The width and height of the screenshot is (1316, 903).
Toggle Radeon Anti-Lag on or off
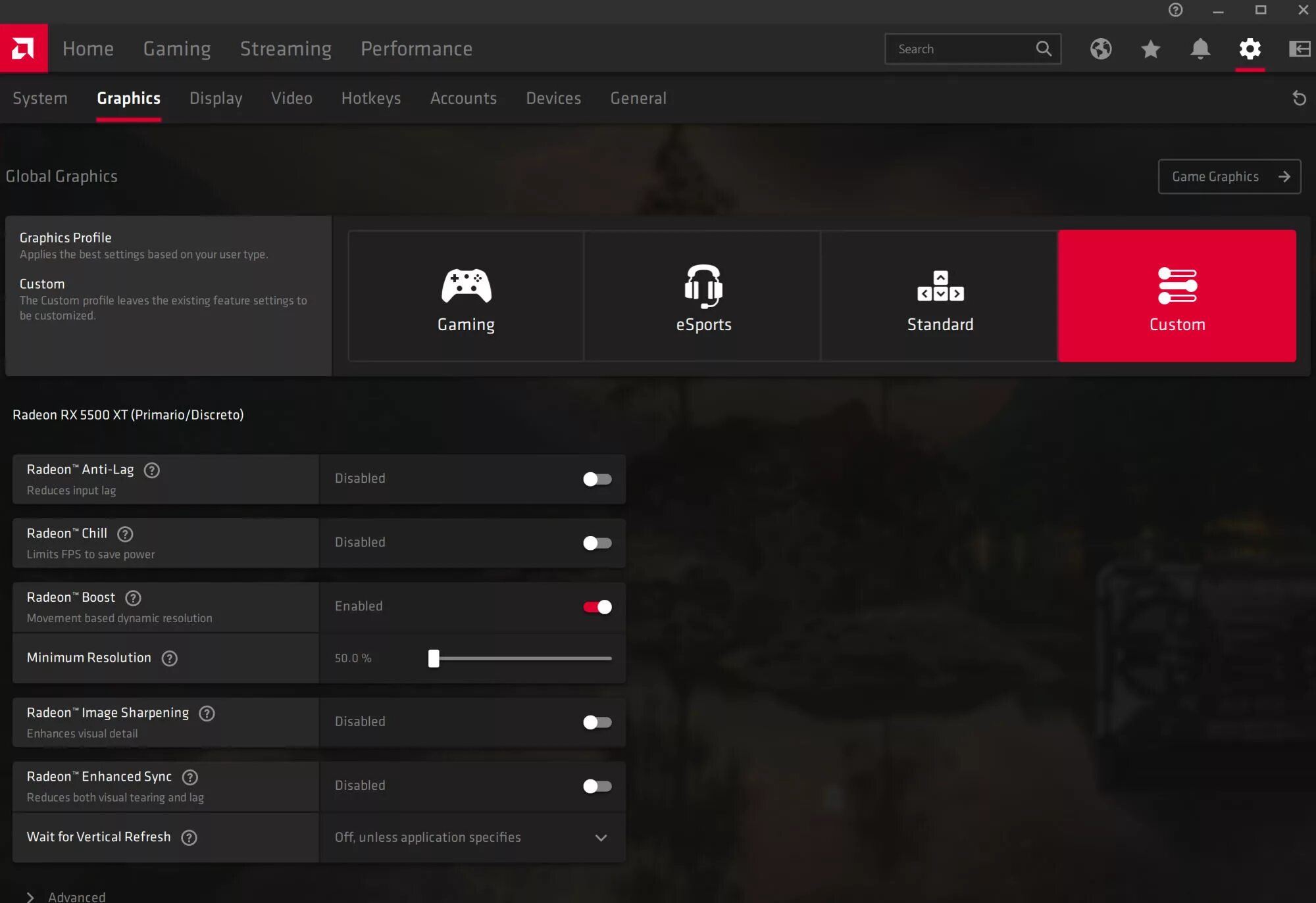[597, 478]
